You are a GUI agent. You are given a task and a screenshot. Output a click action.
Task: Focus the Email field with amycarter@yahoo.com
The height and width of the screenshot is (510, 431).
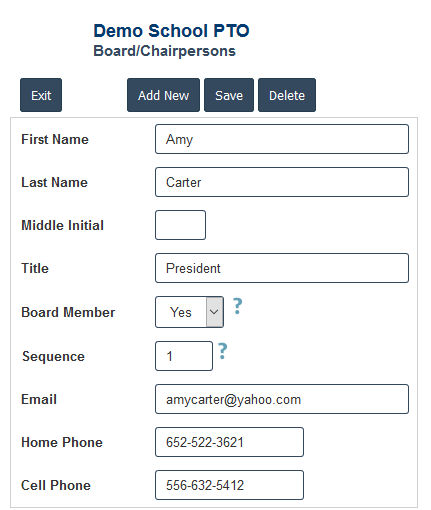click(282, 399)
